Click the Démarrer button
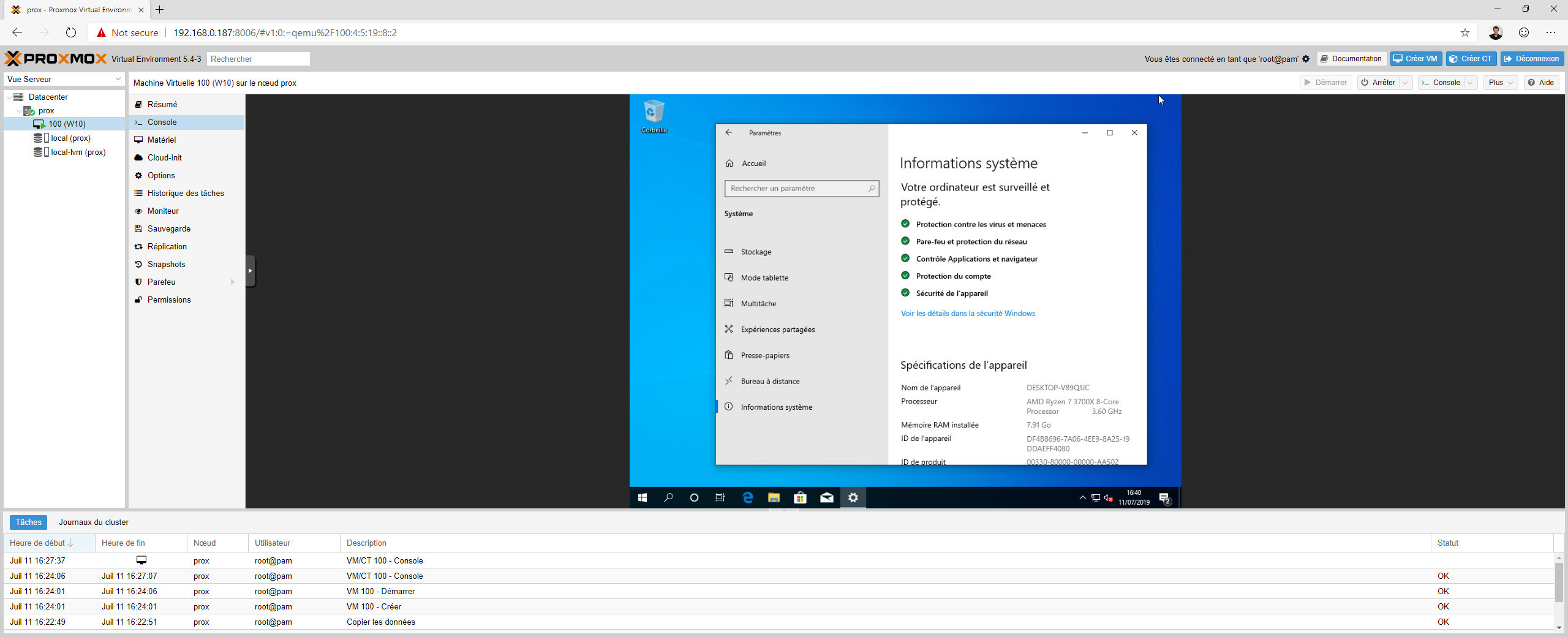Screen dimensions: 1568x637 coord(1326,83)
